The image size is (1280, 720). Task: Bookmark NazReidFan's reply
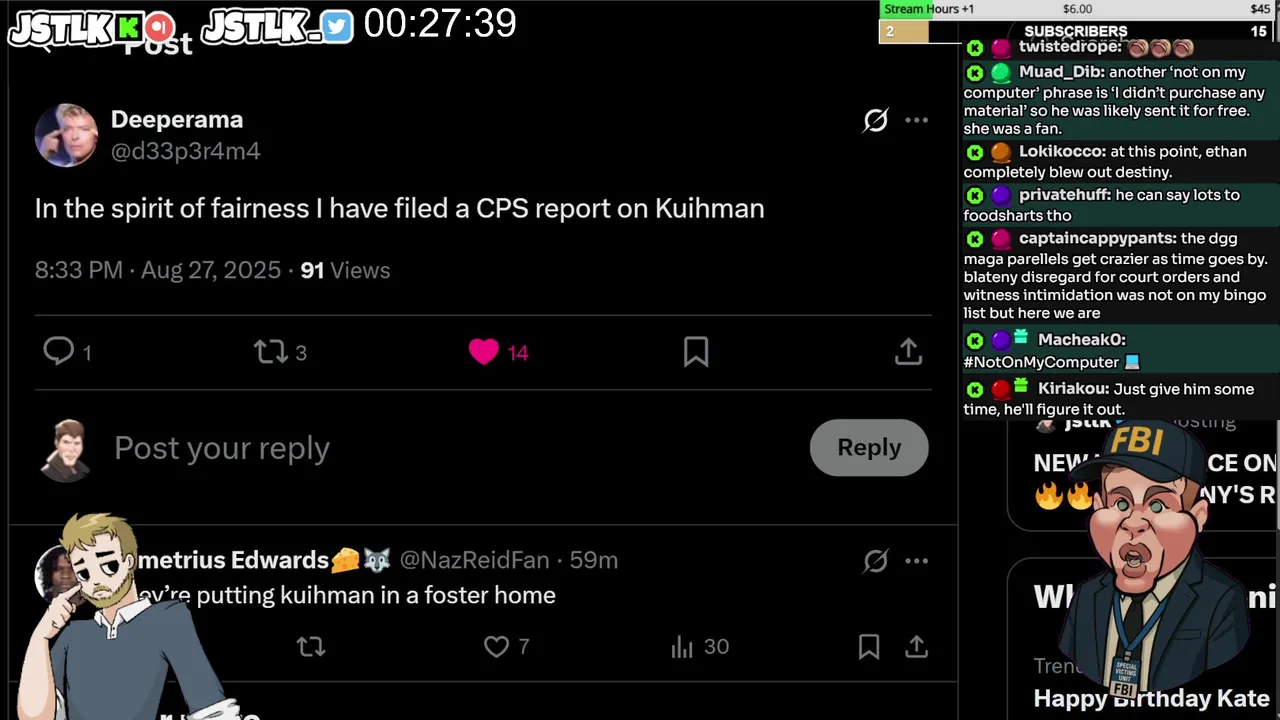pyautogui.click(x=869, y=647)
